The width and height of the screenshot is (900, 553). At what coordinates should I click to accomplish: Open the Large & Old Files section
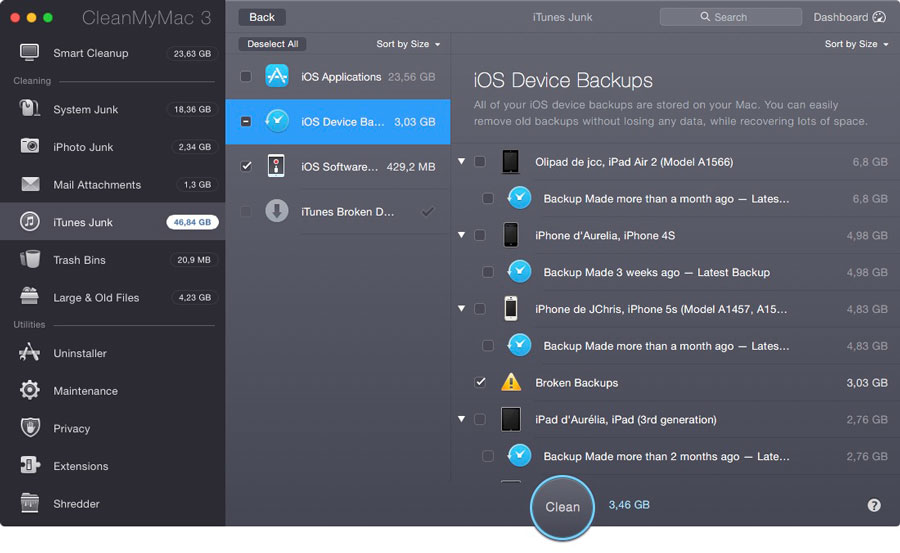[112, 297]
